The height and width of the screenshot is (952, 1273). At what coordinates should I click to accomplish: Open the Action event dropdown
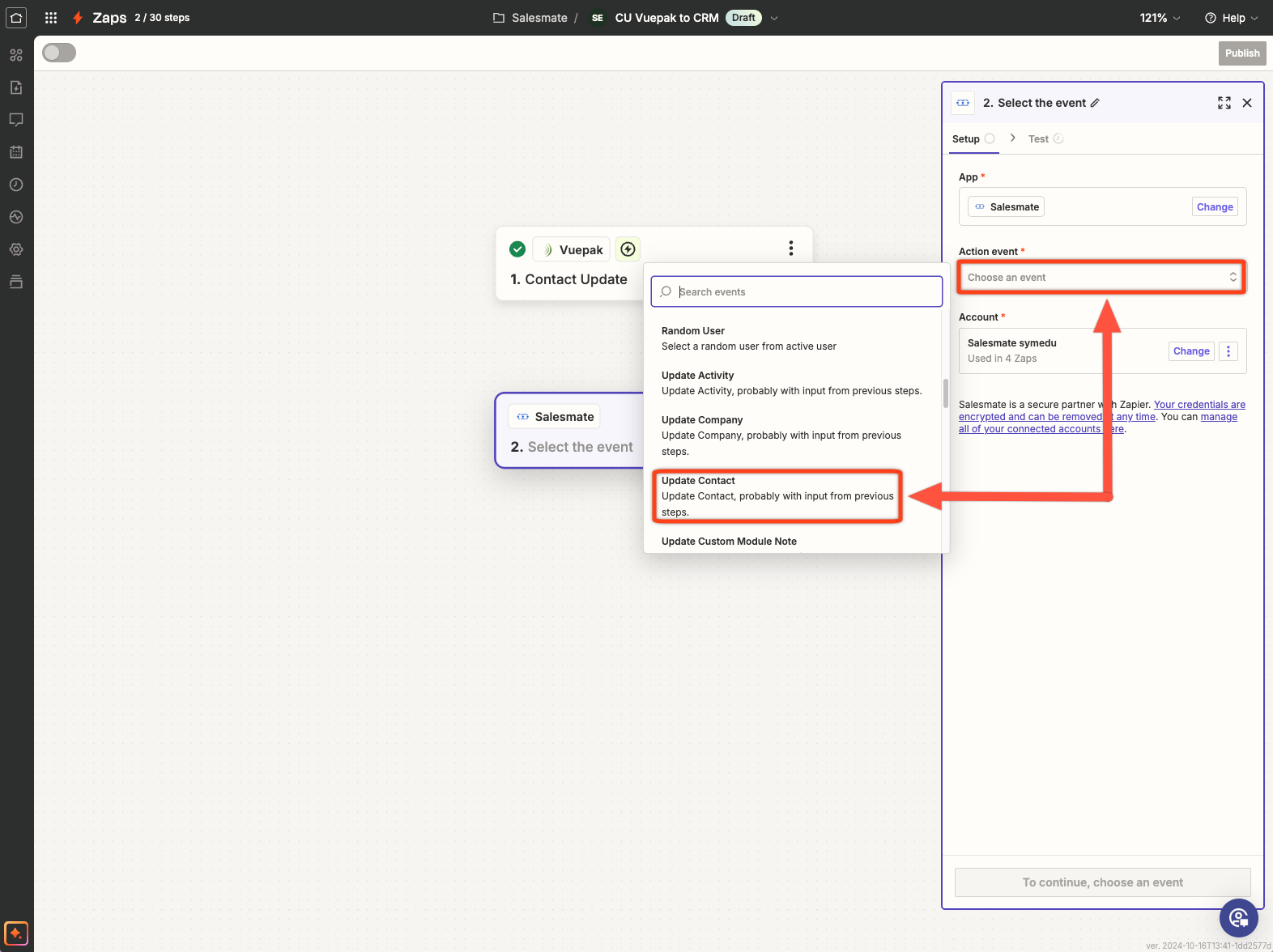pyautogui.click(x=1101, y=278)
